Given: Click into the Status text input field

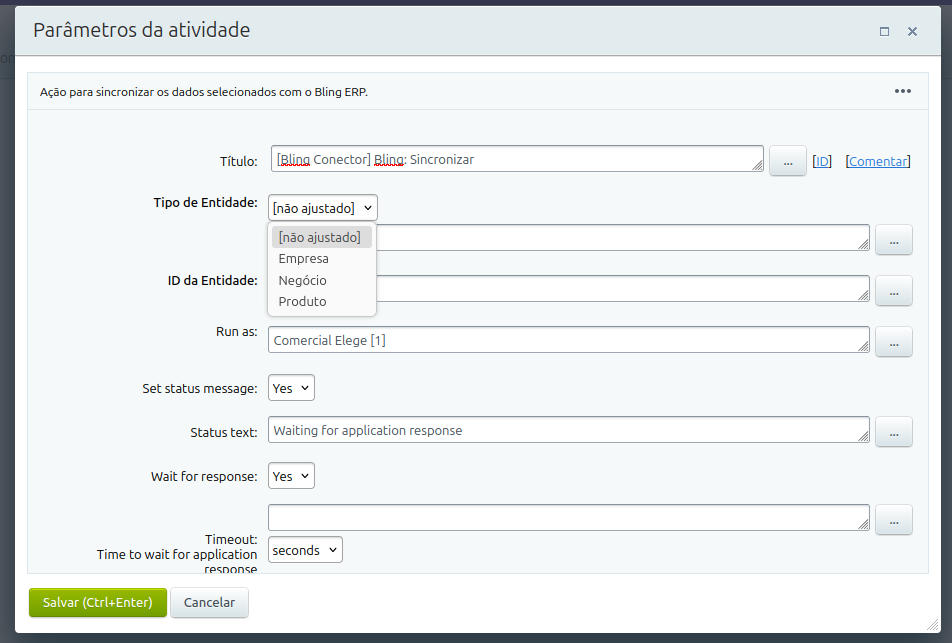Looking at the screenshot, I should [x=567, y=430].
